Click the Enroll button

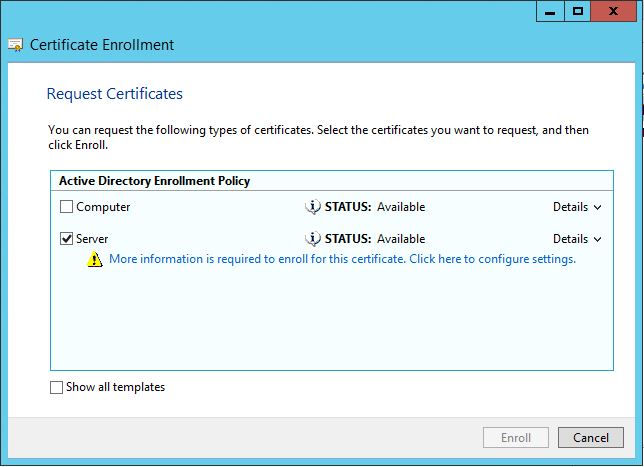[x=516, y=437]
